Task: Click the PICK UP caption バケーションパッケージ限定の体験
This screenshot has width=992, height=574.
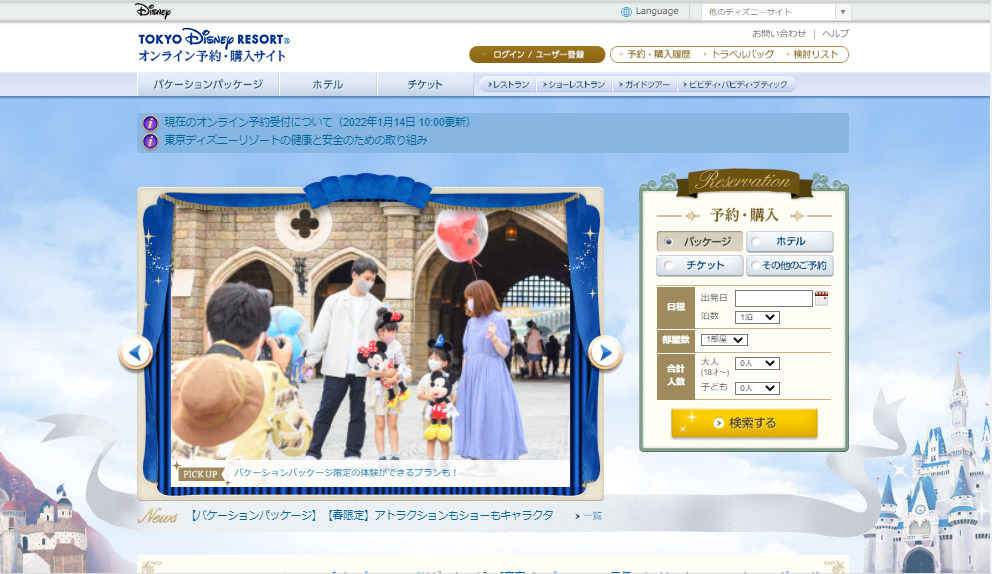Action: (345, 473)
